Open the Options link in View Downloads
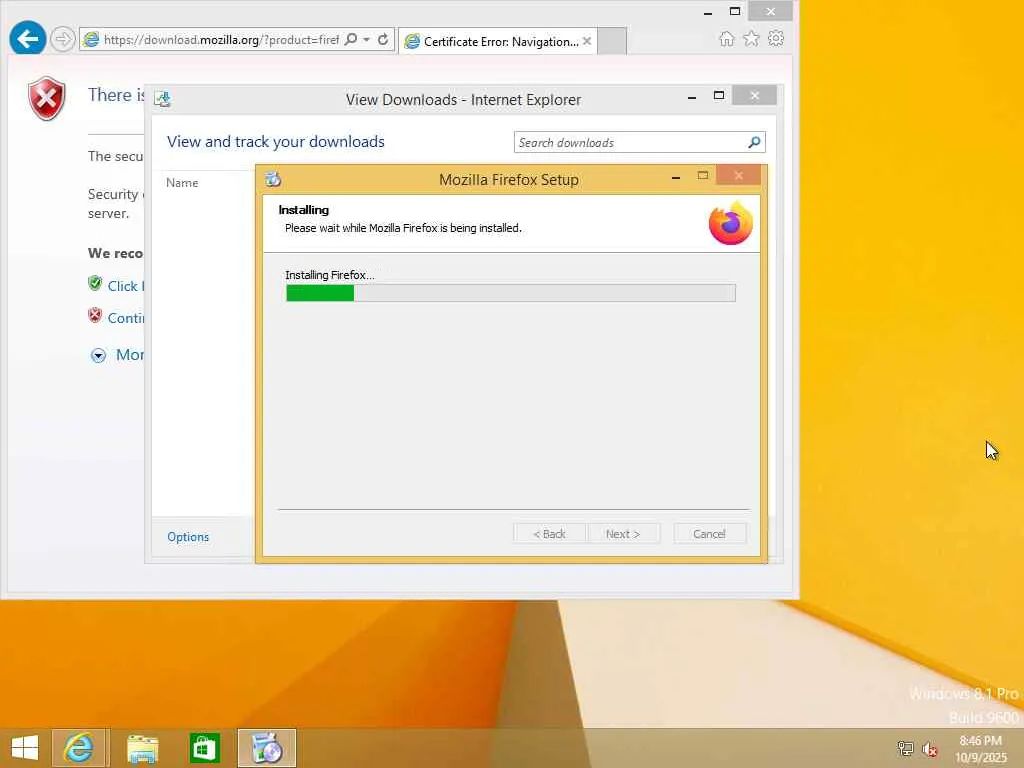Viewport: 1024px width, 768px height. [x=188, y=537]
